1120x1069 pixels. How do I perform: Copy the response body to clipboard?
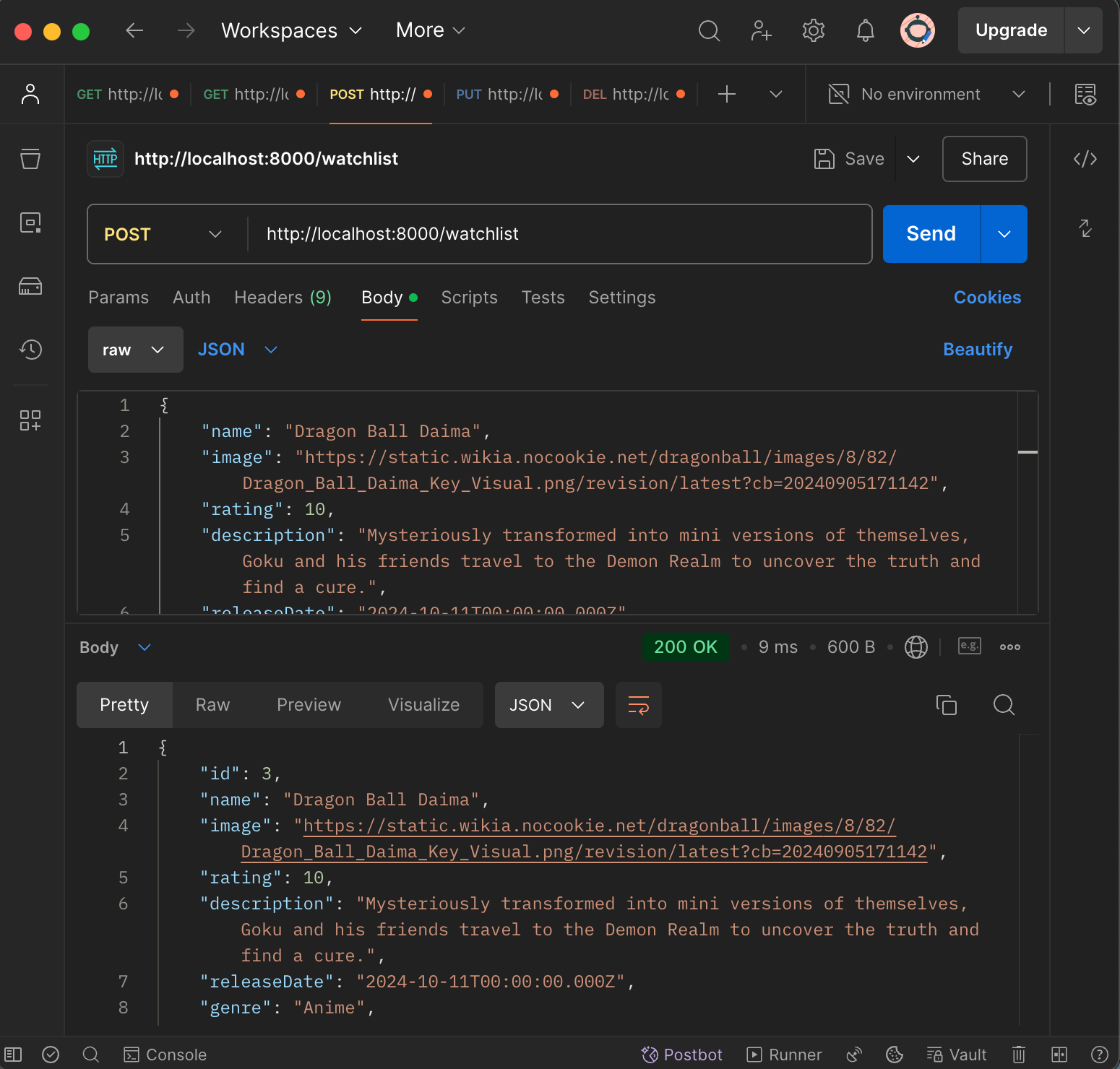pyautogui.click(x=947, y=705)
